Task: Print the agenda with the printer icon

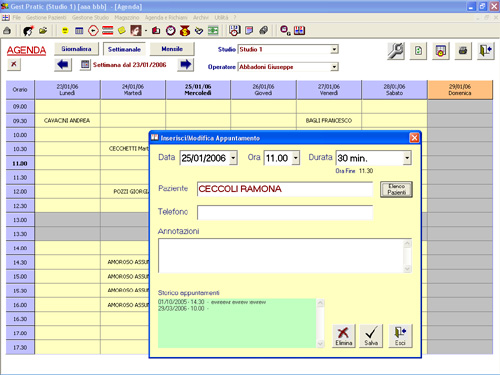Action: [x=463, y=51]
